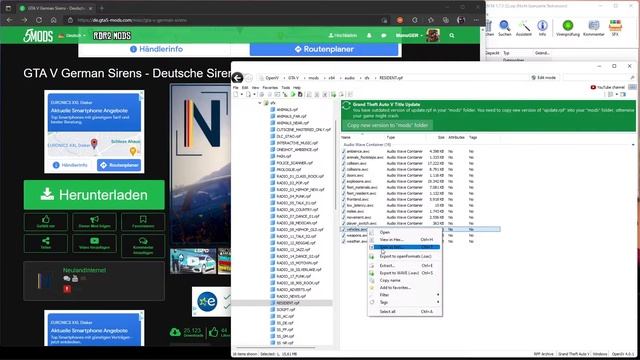Choose Export to openFormats (.oac)
640x360 pixels.
point(405,256)
